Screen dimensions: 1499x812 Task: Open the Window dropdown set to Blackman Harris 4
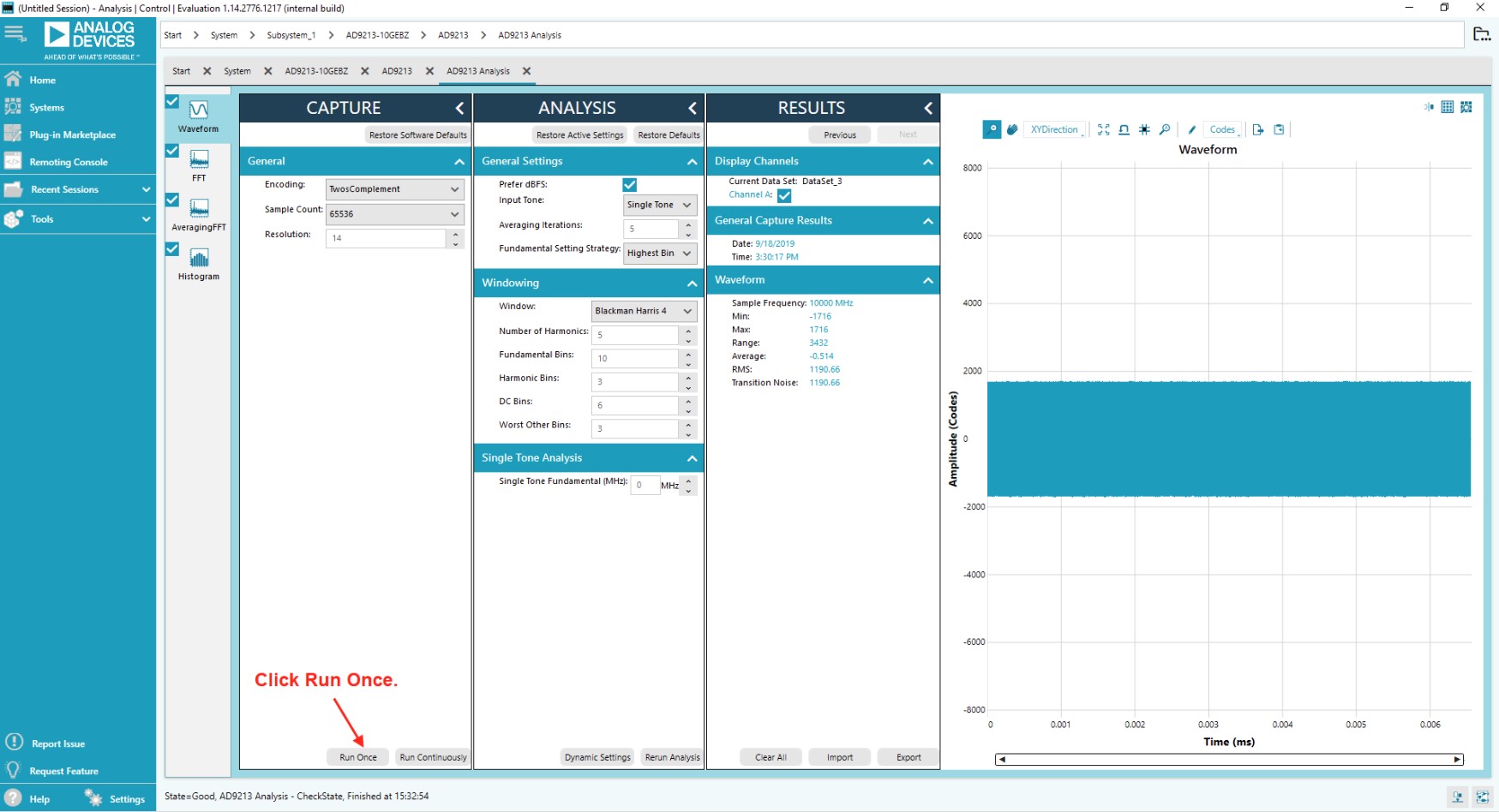[x=643, y=310]
